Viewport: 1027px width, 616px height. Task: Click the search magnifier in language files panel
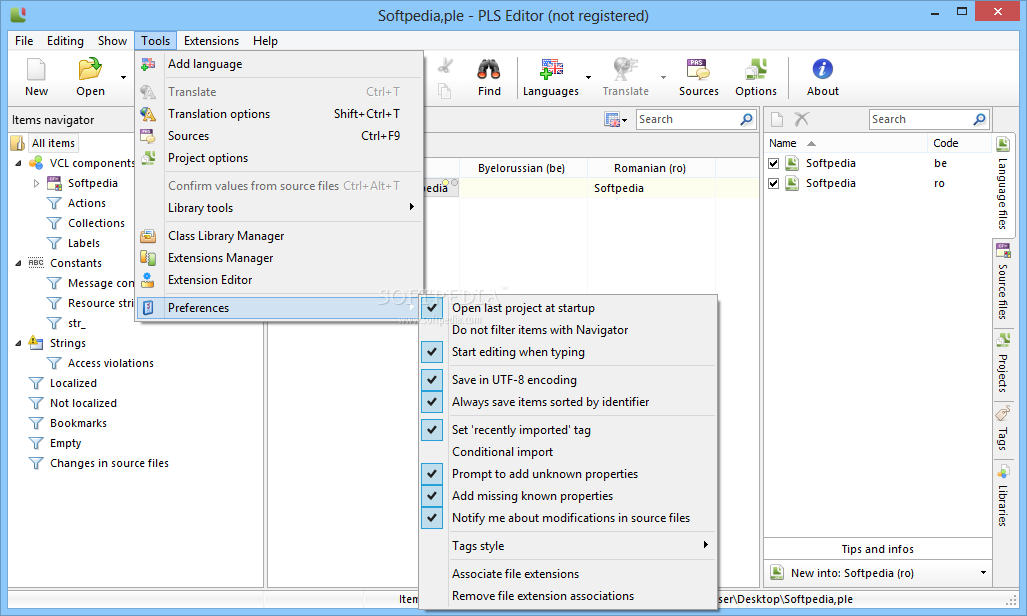click(x=979, y=119)
